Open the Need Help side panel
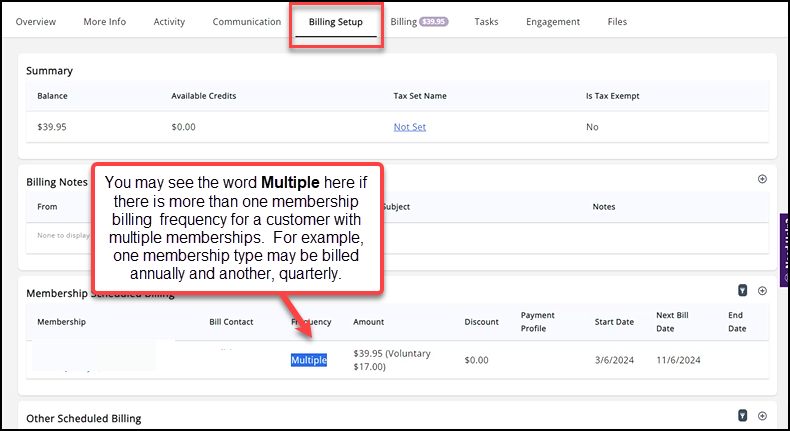Viewport: 790px width, 431px height. point(784,250)
